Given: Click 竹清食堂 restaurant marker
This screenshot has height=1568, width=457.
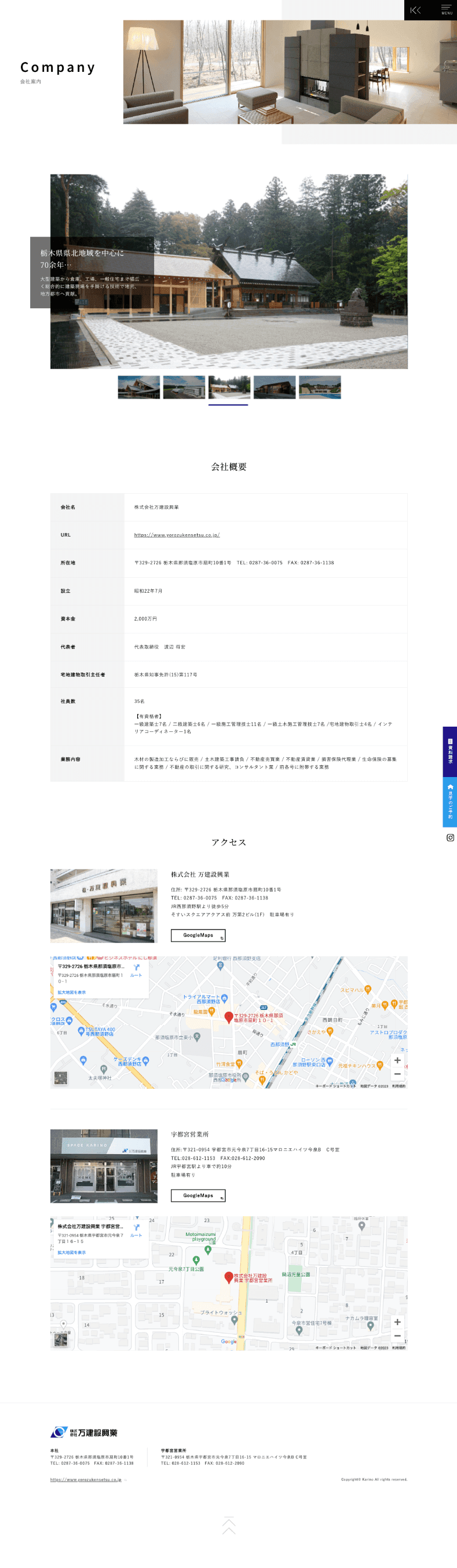Looking at the screenshot, I should pyautogui.click(x=239, y=1064).
